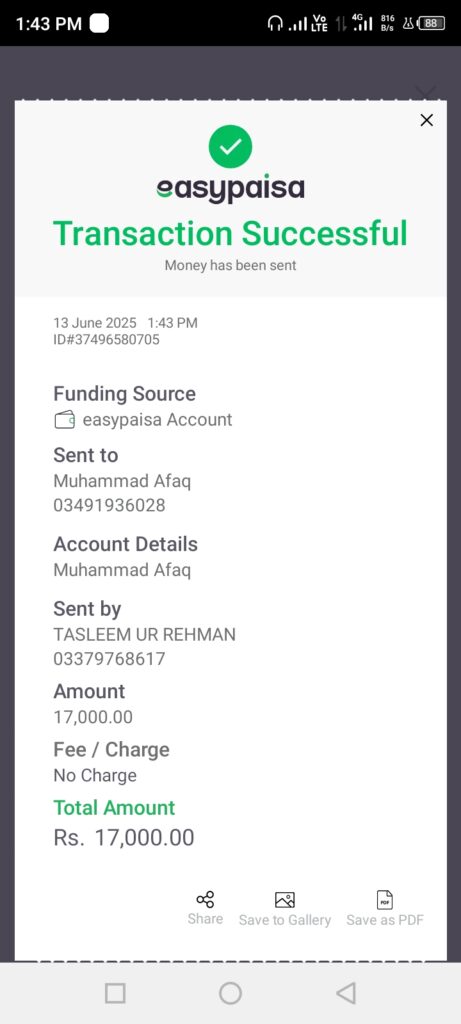
Task: Tap the easypaisa logo
Action: (x=230, y=189)
